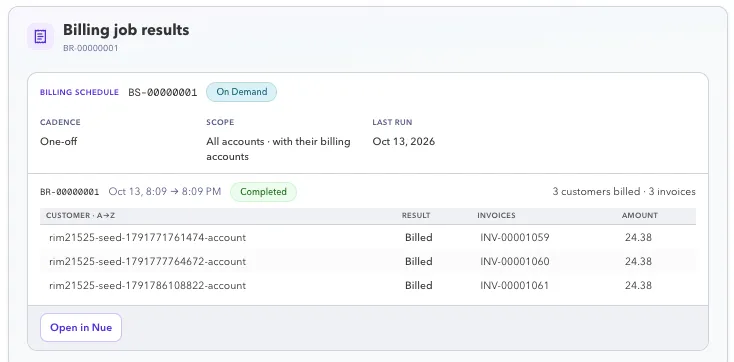
Task: Click the LAST RUN label
Action: [x=392, y=122]
